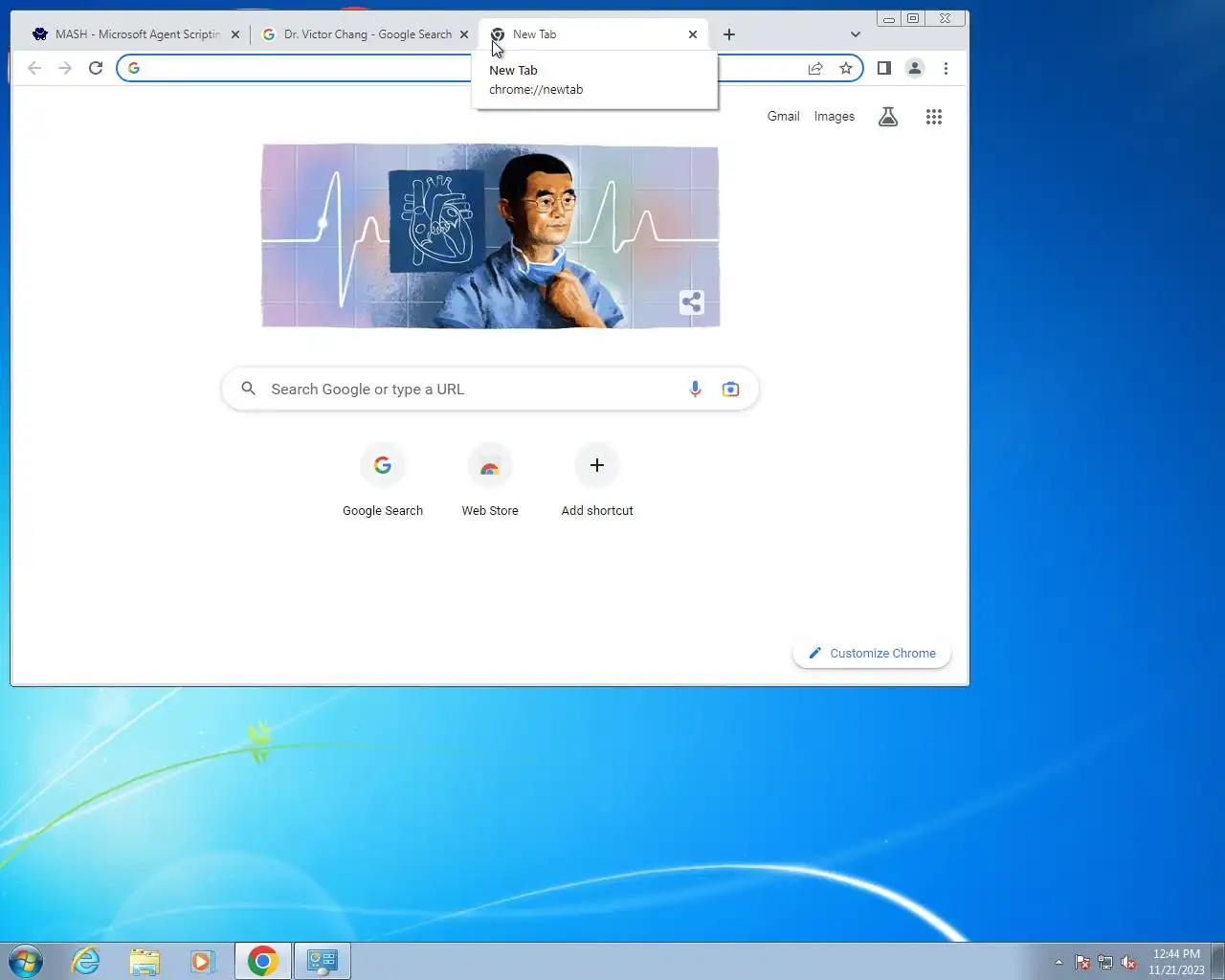Screen dimensions: 1225x980
Task: Show hidden system tray icons
Action: click(x=1058, y=962)
